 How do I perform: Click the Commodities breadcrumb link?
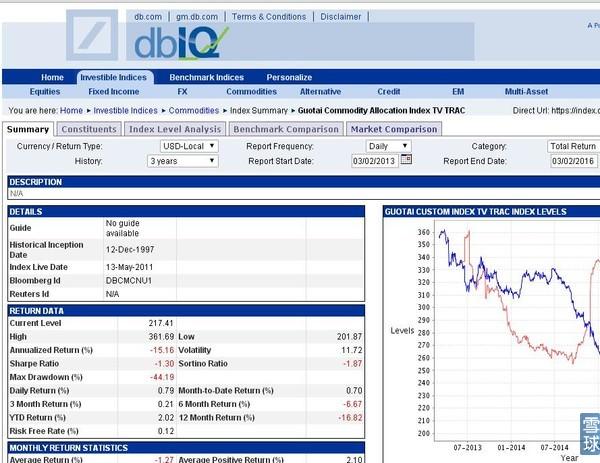pos(194,111)
